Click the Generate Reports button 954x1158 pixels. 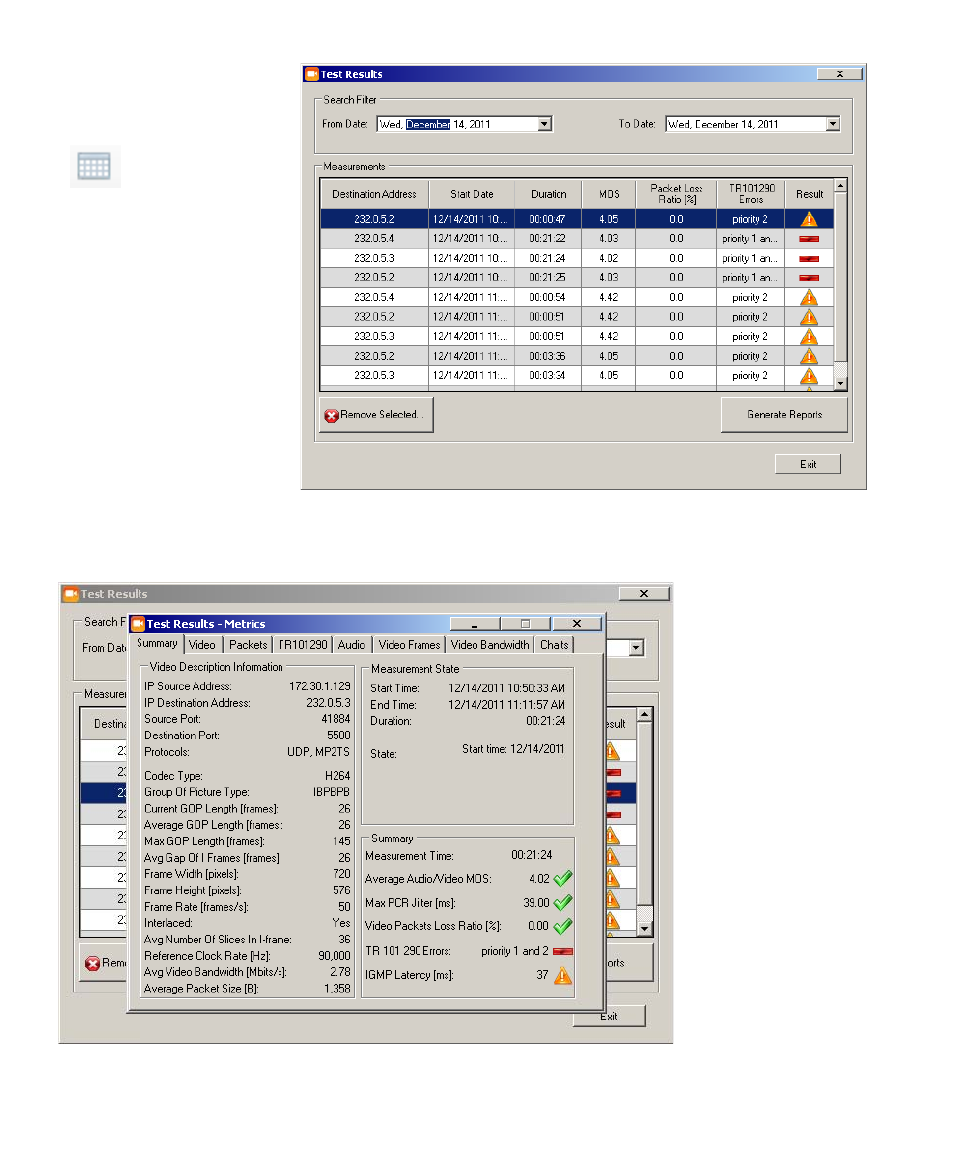784,414
